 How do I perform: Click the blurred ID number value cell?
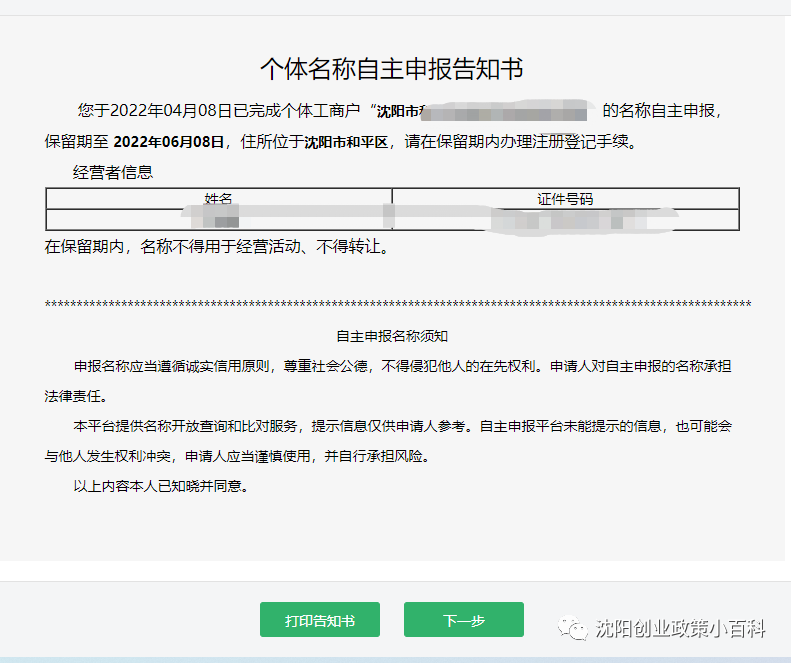pyautogui.click(x=566, y=220)
